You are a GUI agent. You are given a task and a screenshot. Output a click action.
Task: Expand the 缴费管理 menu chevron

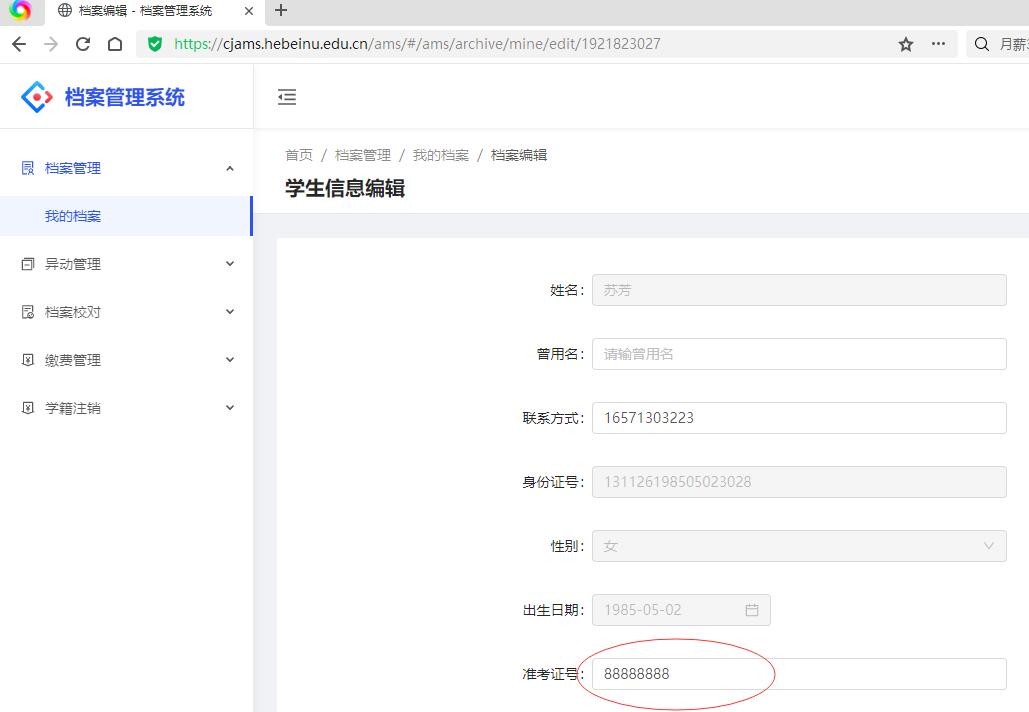pos(230,360)
